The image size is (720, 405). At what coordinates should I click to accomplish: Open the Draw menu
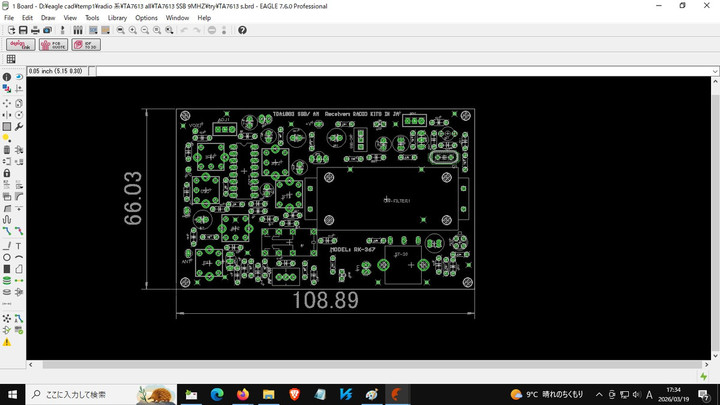(x=47, y=18)
